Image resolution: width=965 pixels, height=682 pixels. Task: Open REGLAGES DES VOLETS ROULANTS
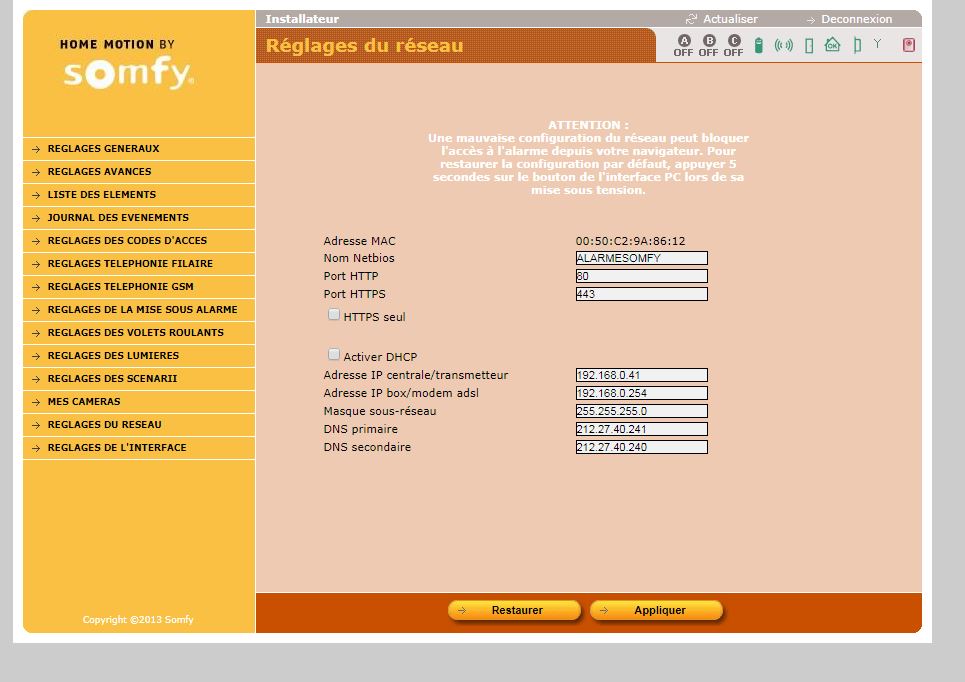(x=135, y=333)
